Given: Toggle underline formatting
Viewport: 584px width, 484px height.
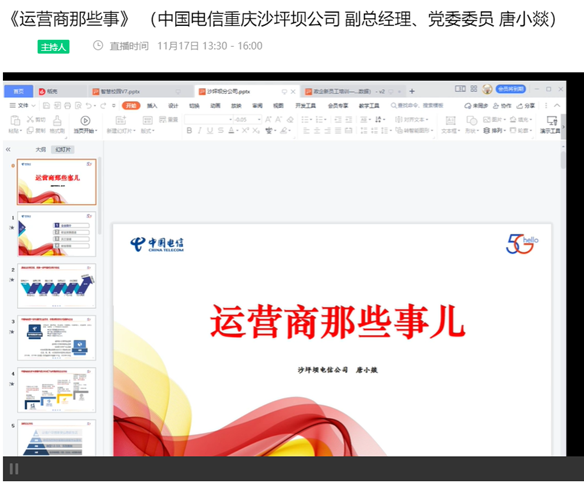Looking at the screenshot, I should (x=210, y=130).
